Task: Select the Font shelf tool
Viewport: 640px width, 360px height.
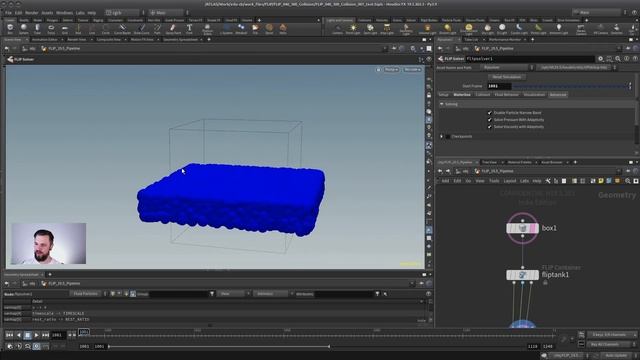Action: (x=189, y=29)
